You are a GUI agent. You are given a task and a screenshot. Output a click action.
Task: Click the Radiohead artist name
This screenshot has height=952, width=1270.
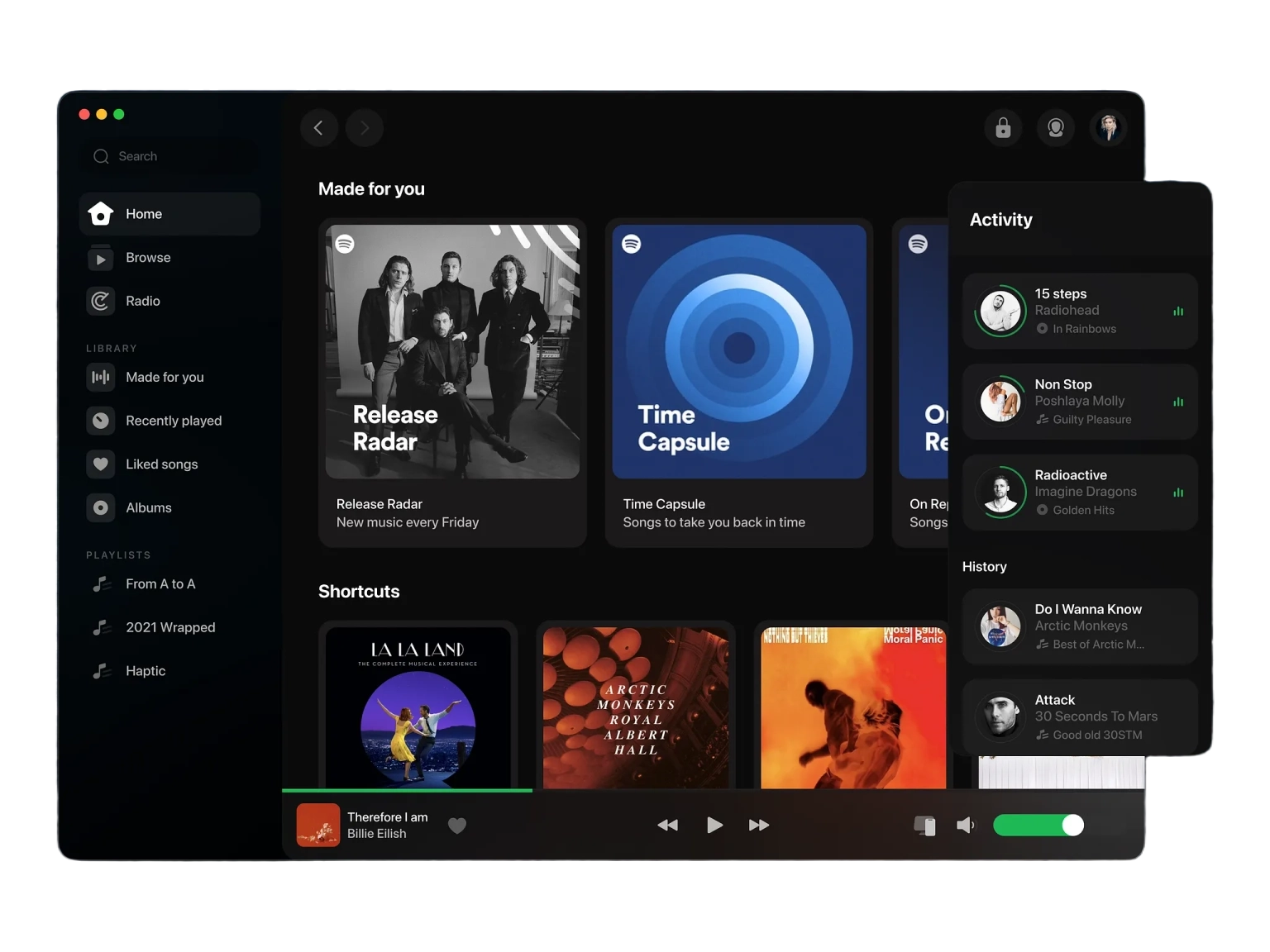pyautogui.click(x=1067, y=311)
